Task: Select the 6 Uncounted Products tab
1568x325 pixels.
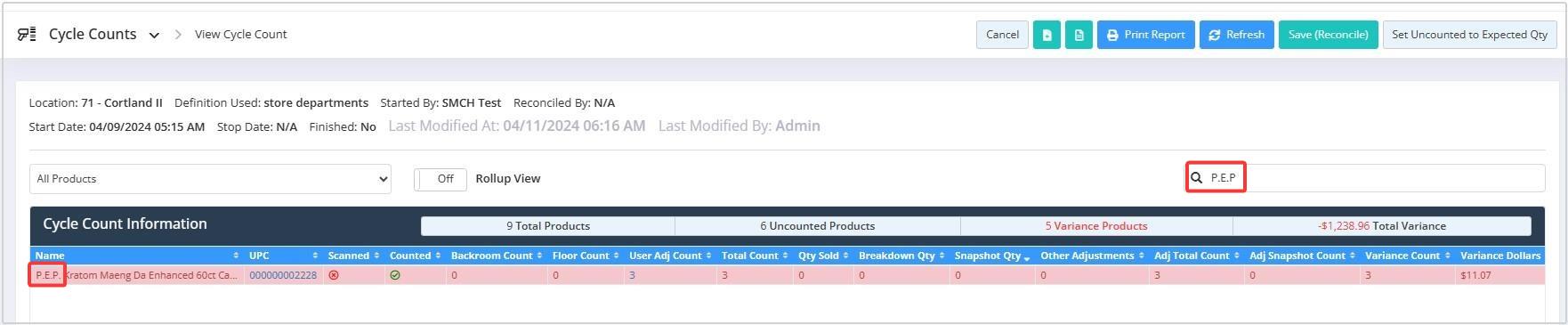Action: (817, 226)
